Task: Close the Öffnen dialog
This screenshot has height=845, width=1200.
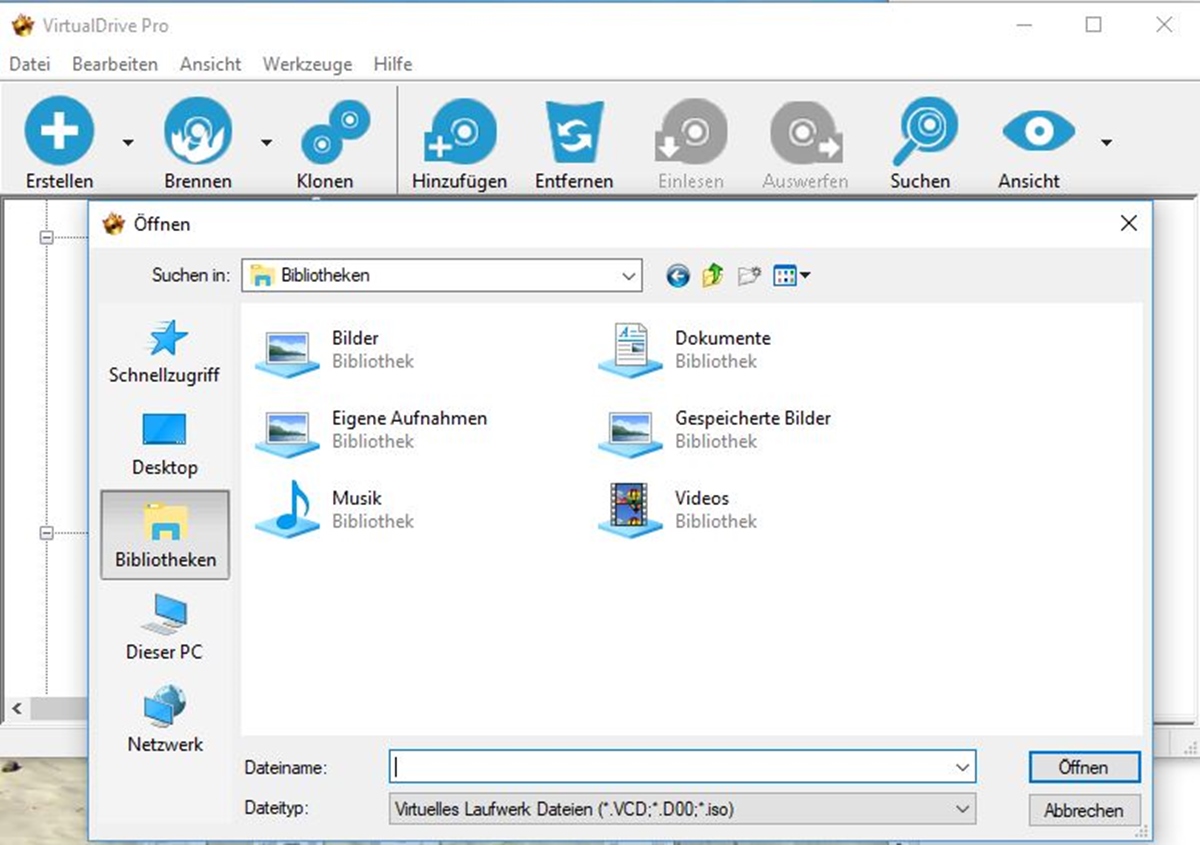Action: point(1129,224)
